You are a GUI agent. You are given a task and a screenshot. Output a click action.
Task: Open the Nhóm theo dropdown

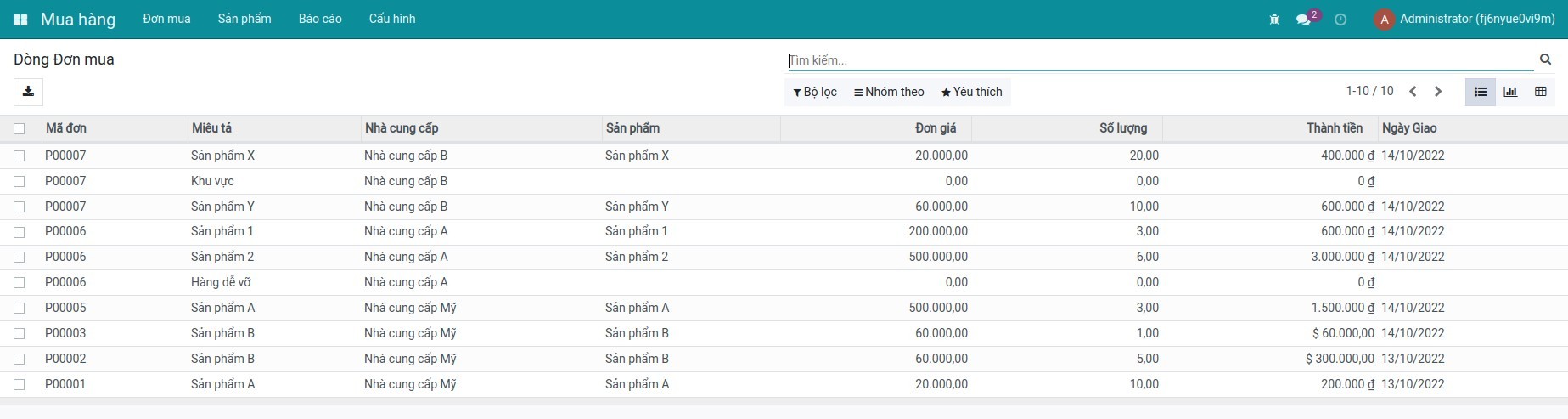pos(889,92)
